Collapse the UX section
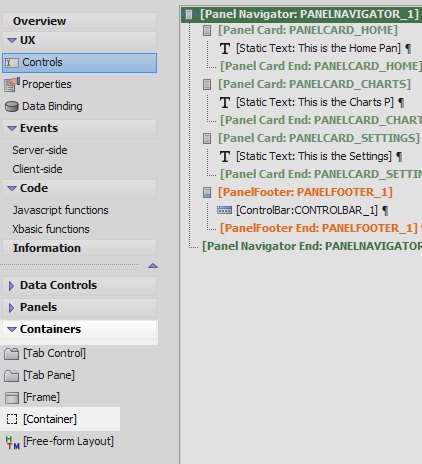Image resolution: width=422 pixels, height=464 pixels. point(12,40)
